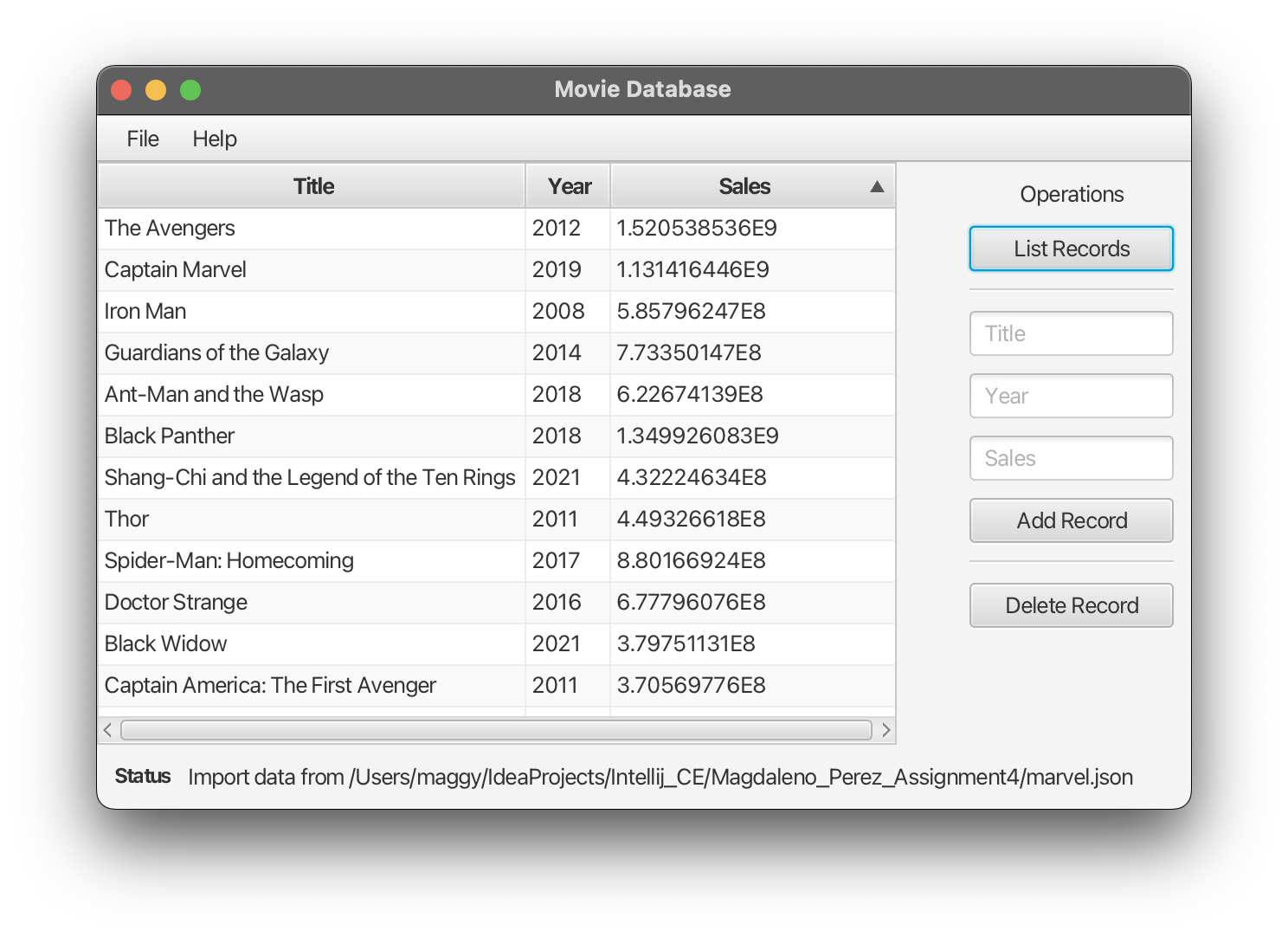Click the status import path text

660,777
